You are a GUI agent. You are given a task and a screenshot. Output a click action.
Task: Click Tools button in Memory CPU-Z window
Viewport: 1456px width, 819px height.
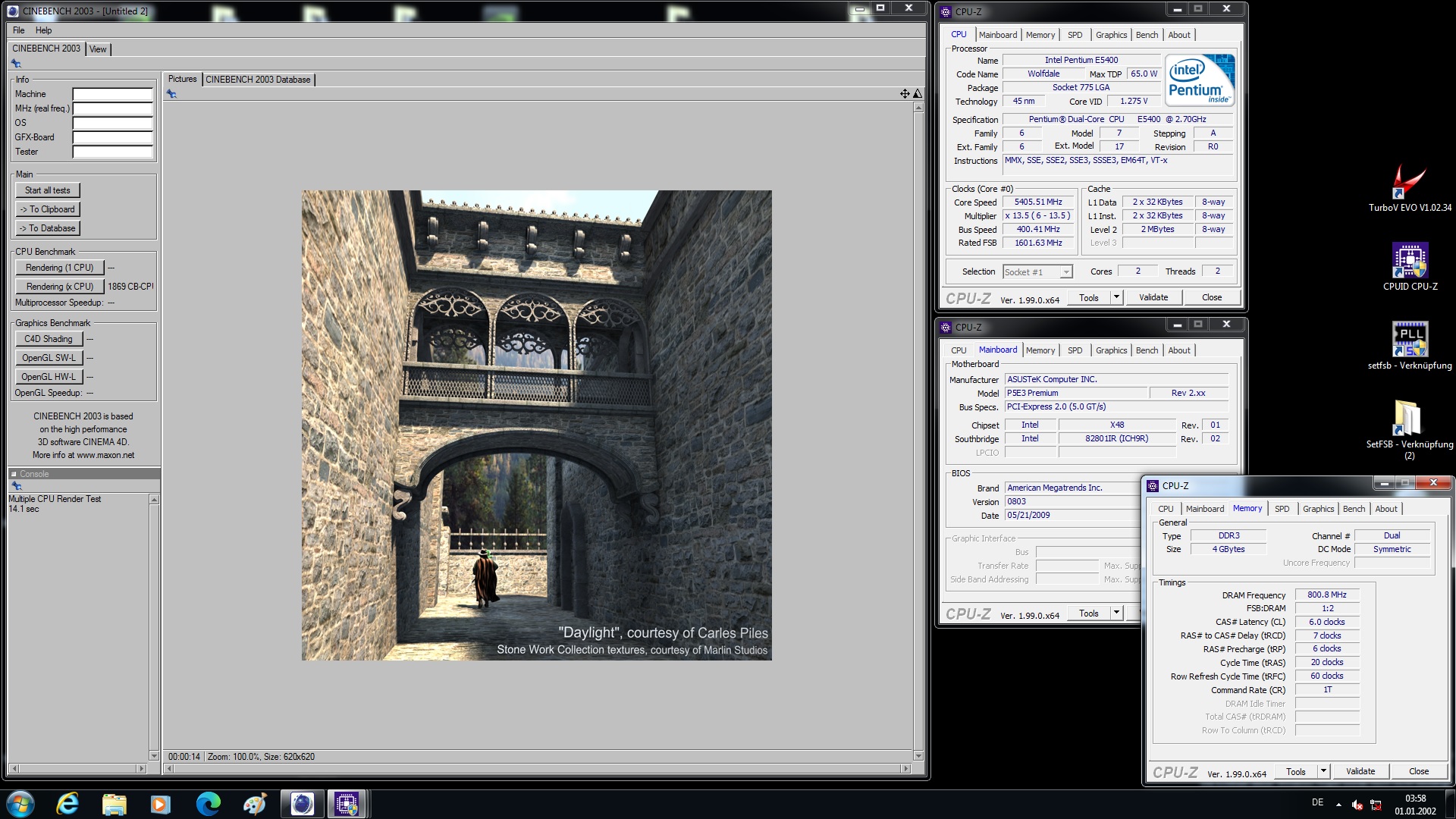[x=1296, y=771]
